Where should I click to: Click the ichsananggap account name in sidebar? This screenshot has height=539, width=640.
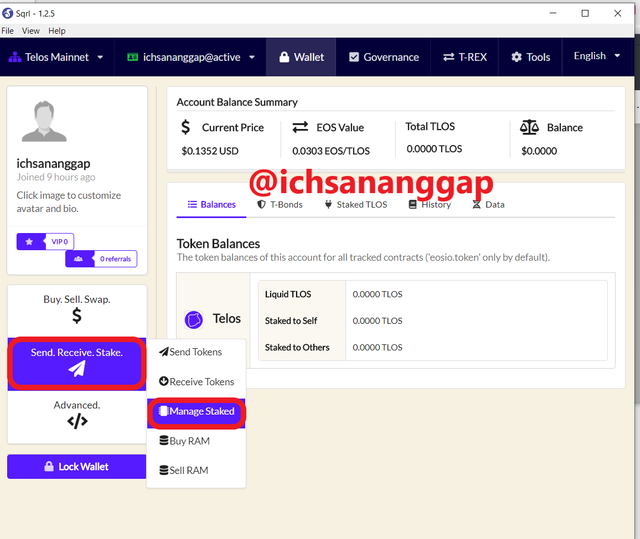pos(53,164)
